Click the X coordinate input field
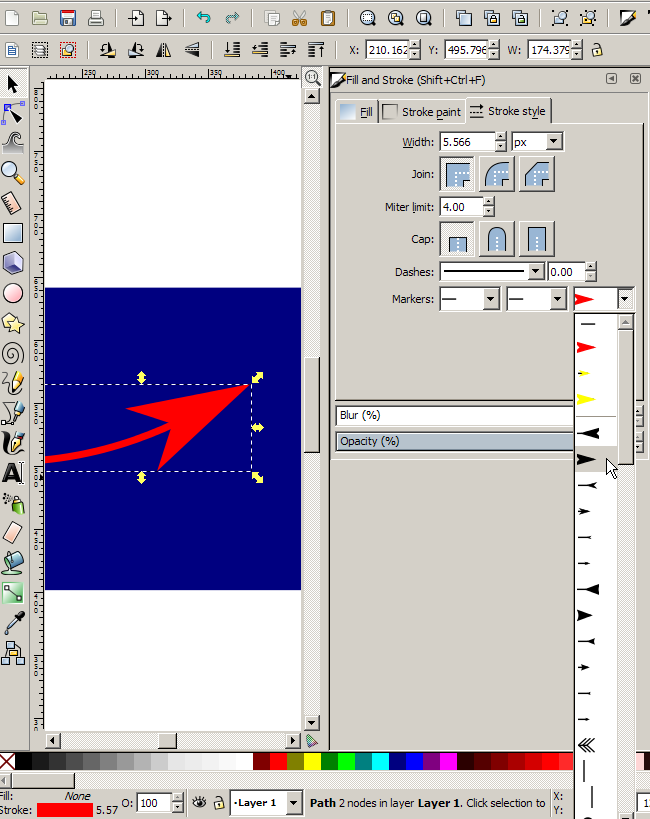Image resolution: width=650 pixels, height=819 pixels. pos(387,50)
